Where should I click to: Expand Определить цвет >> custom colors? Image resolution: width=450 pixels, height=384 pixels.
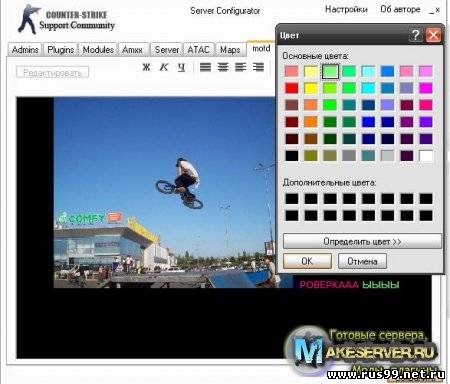(362, 241)
